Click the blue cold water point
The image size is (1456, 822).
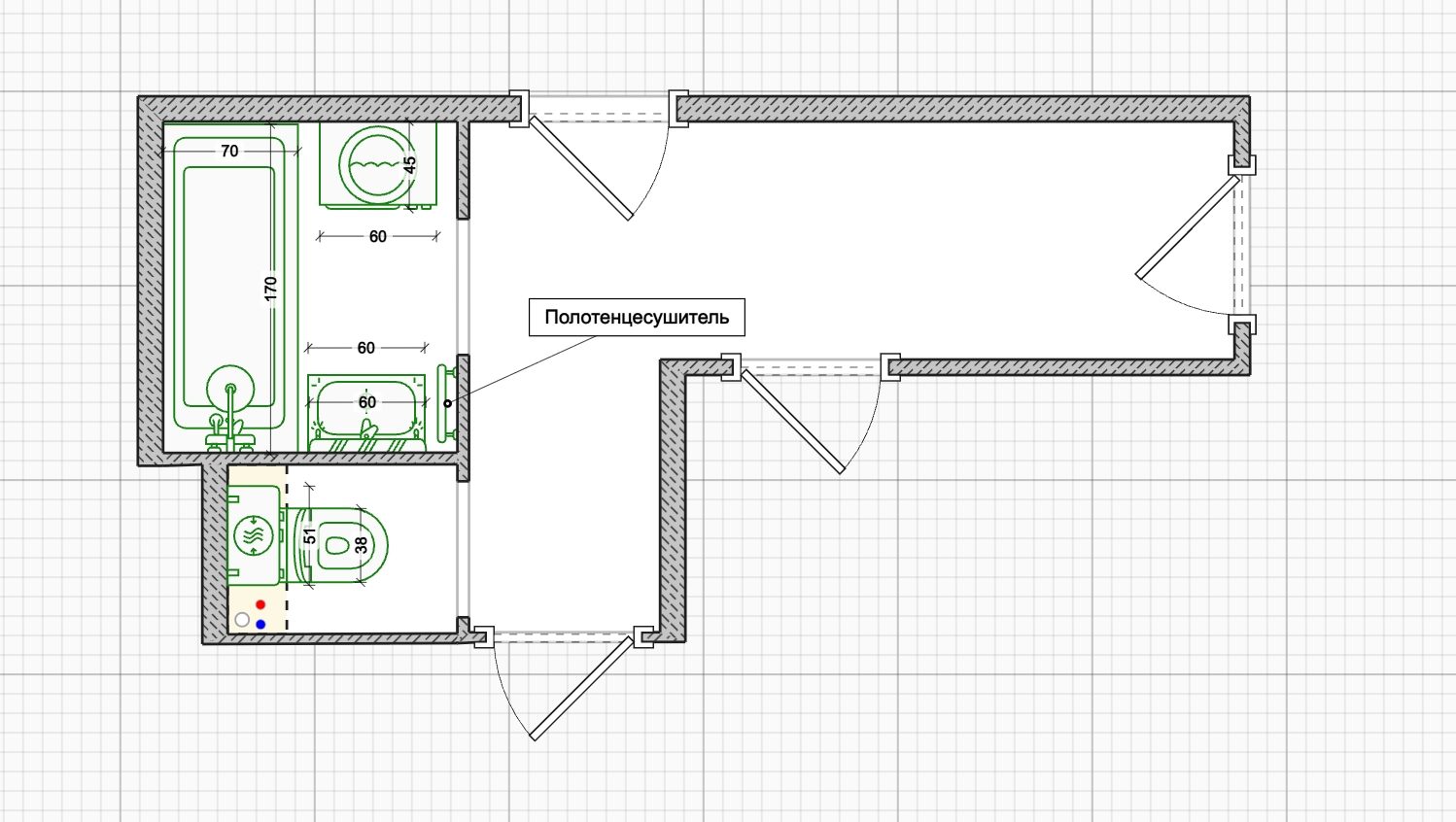point(260,624)
